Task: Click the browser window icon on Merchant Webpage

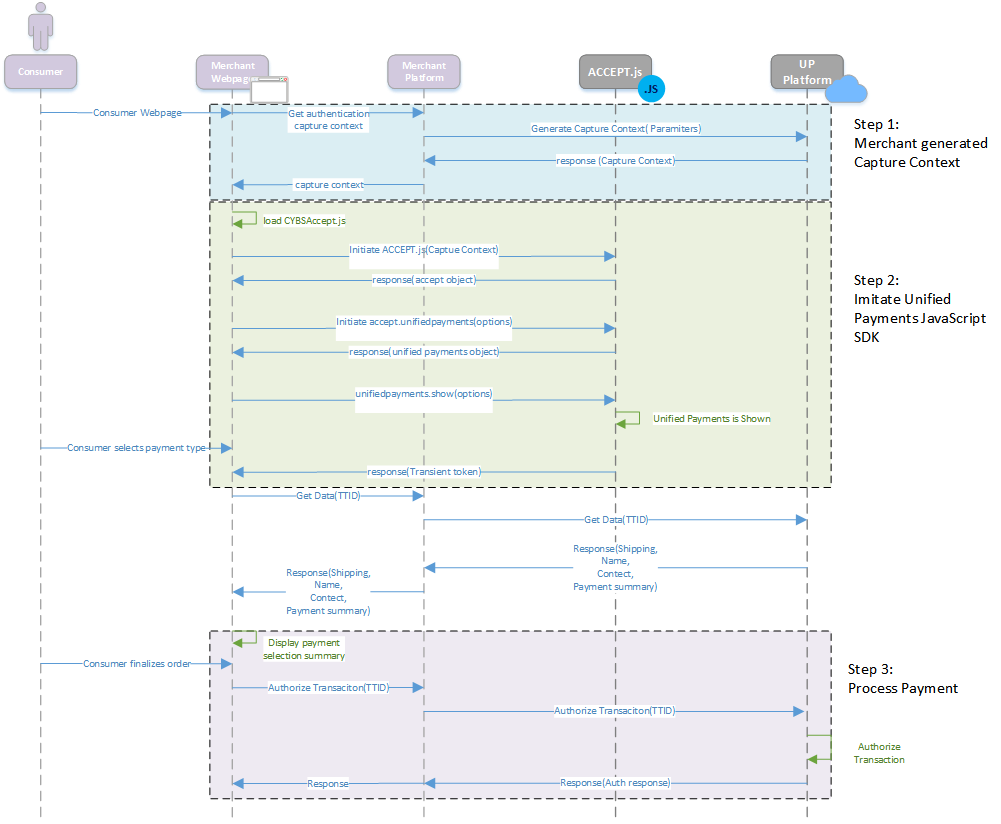Action: tap(269, 90)
